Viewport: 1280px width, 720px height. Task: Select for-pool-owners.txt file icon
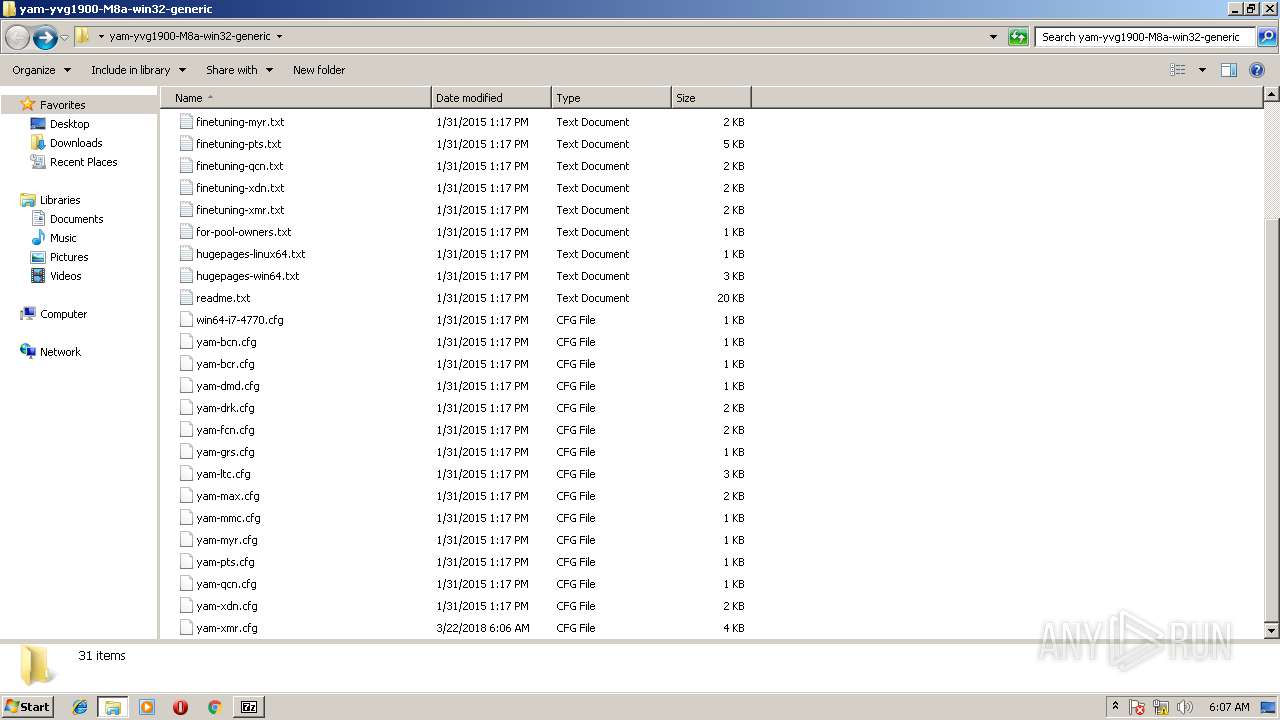coord(186,232)
